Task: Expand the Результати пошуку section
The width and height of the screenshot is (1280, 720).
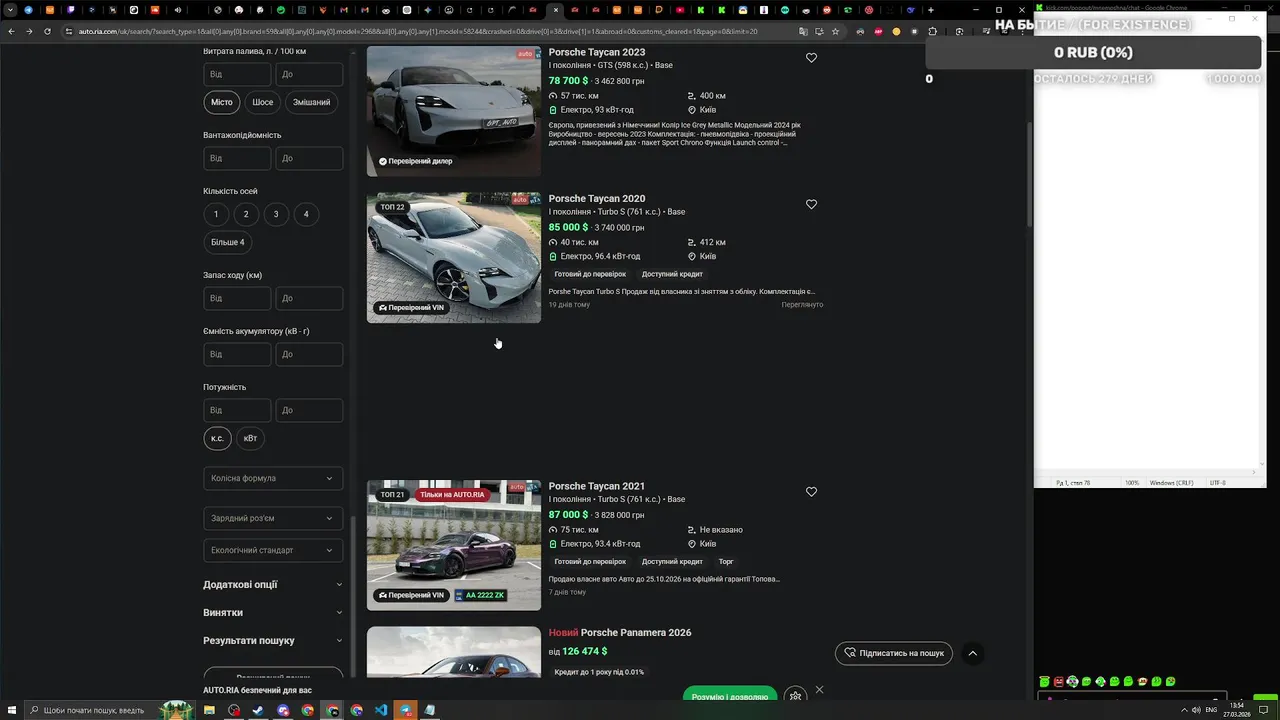Action: (273, 641)
